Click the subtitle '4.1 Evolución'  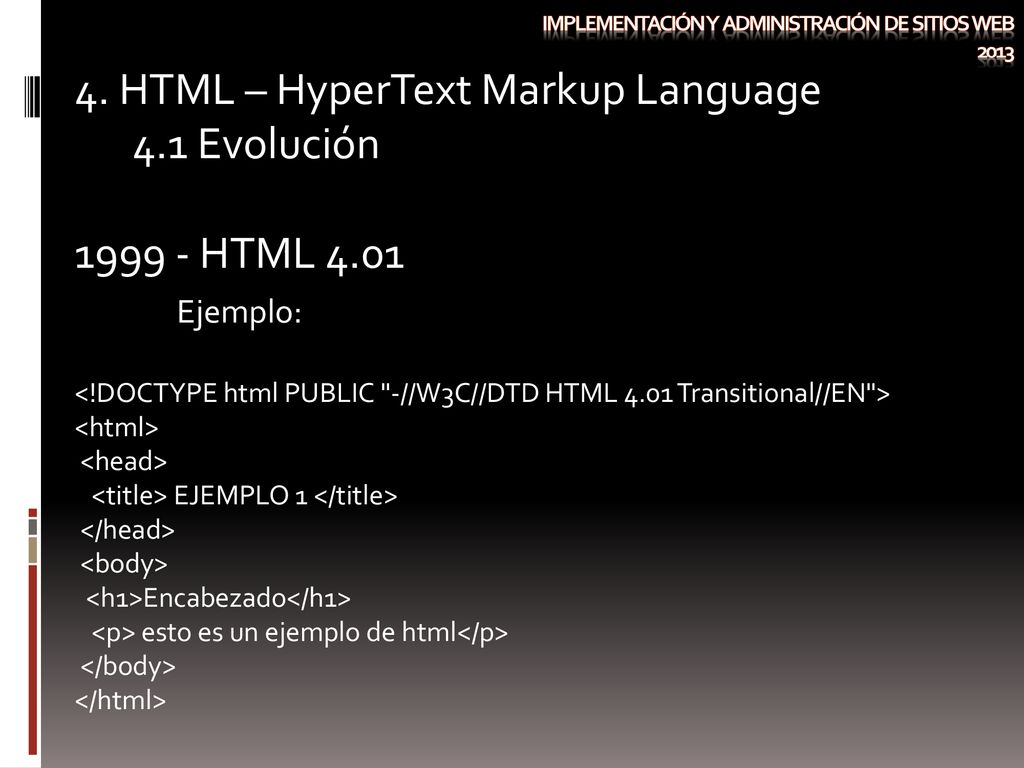pyautogui.click(x=256, y=144)
